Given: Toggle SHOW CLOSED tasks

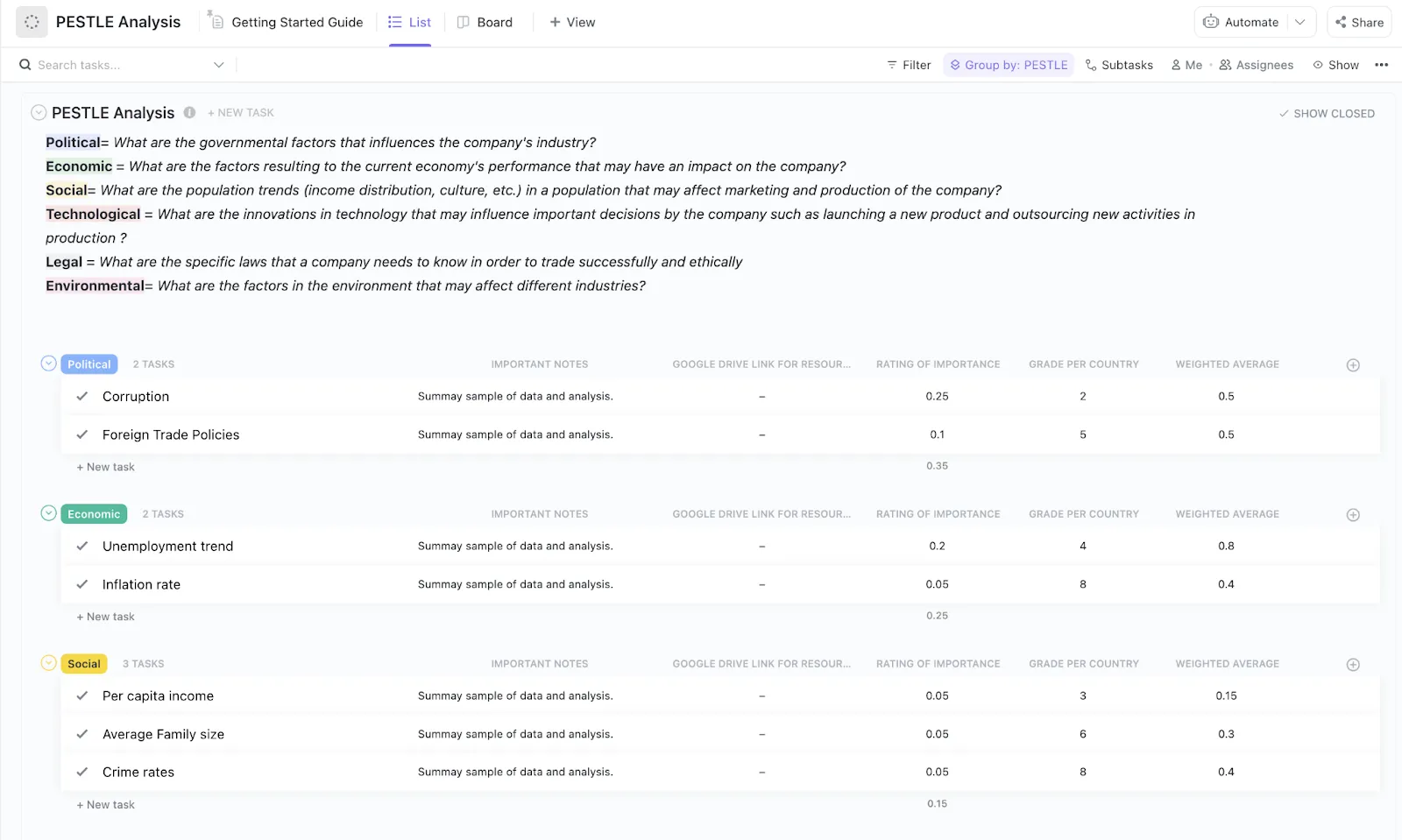Looking at the screenshot, I should tap(1327, 114).
